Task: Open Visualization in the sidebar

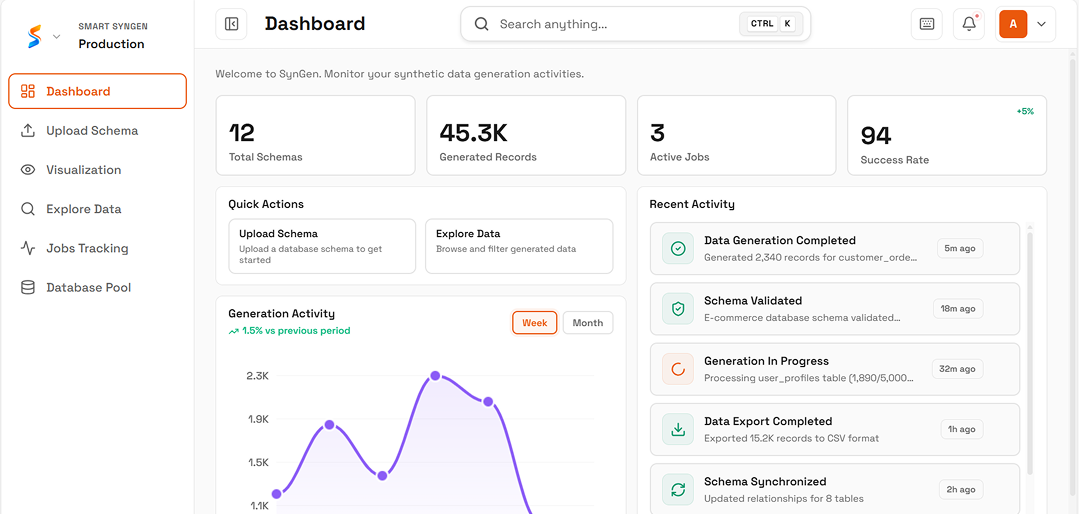Action: (97, 169)
